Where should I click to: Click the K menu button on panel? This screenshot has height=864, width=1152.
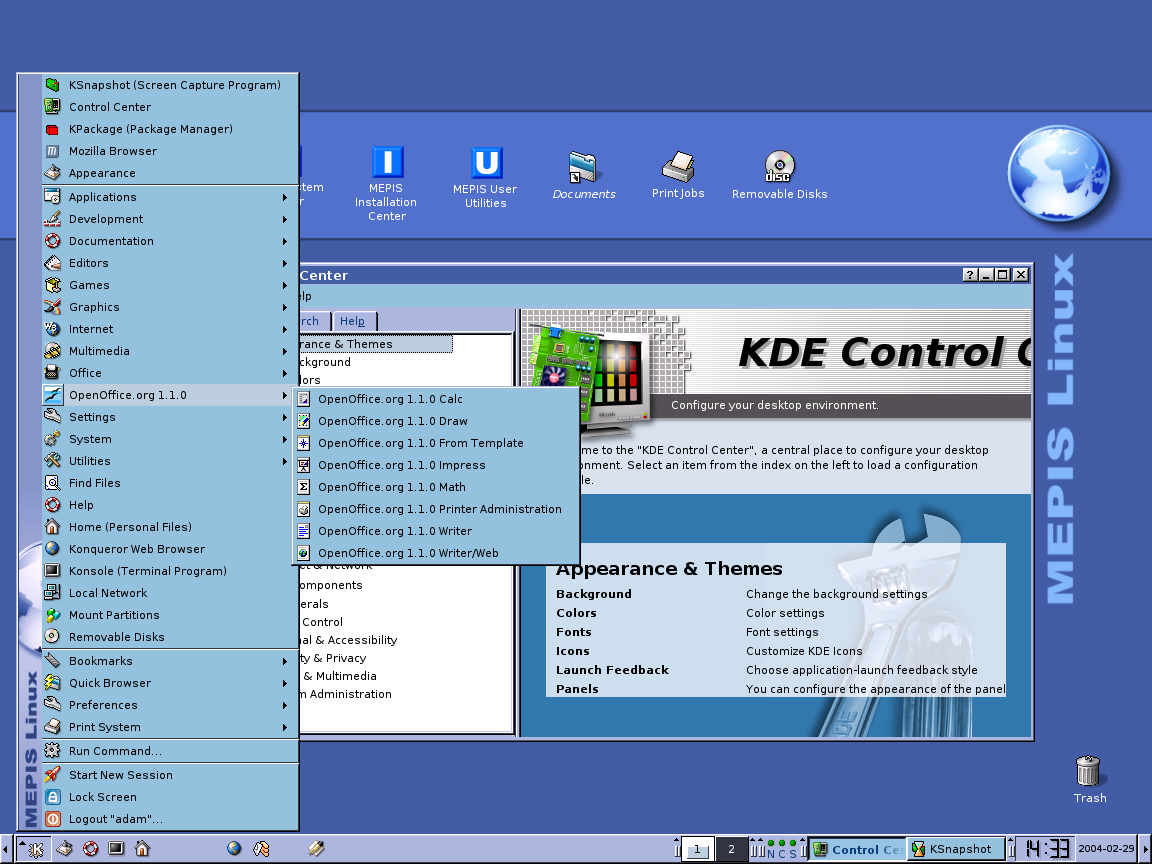(34, 849)
